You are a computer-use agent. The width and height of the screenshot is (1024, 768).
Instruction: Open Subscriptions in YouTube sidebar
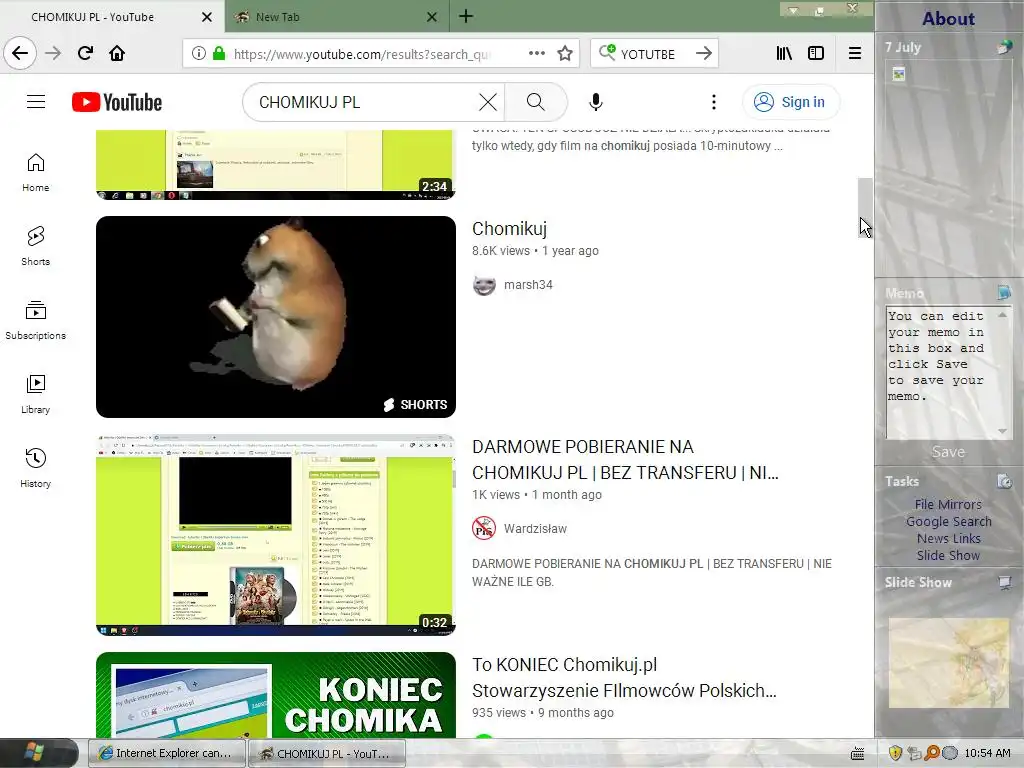35,320
